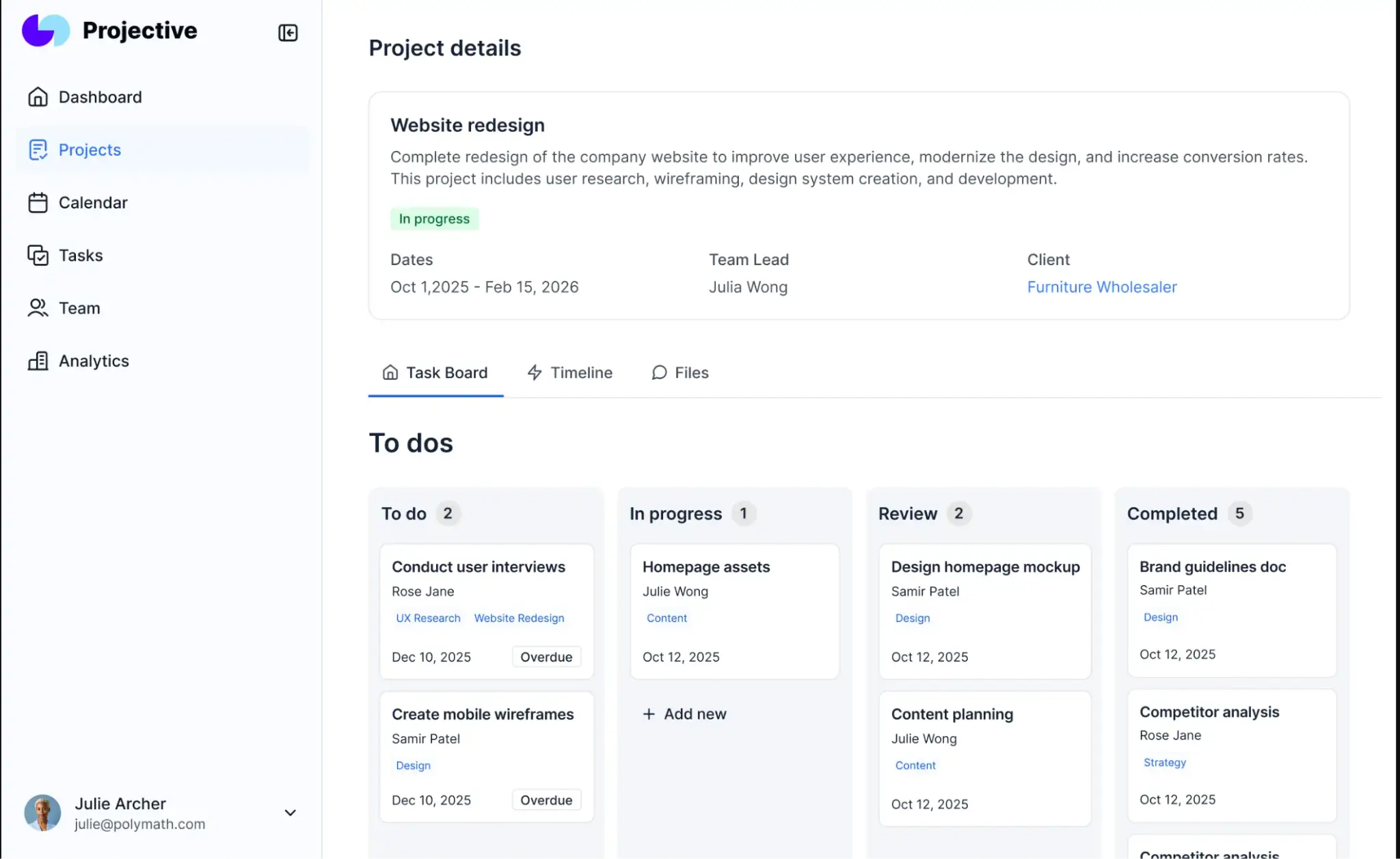The width and height of the screenshot is (1400, 859).
Task: Click the Timeline lightning bolt icon
Action: click(535, 372)
